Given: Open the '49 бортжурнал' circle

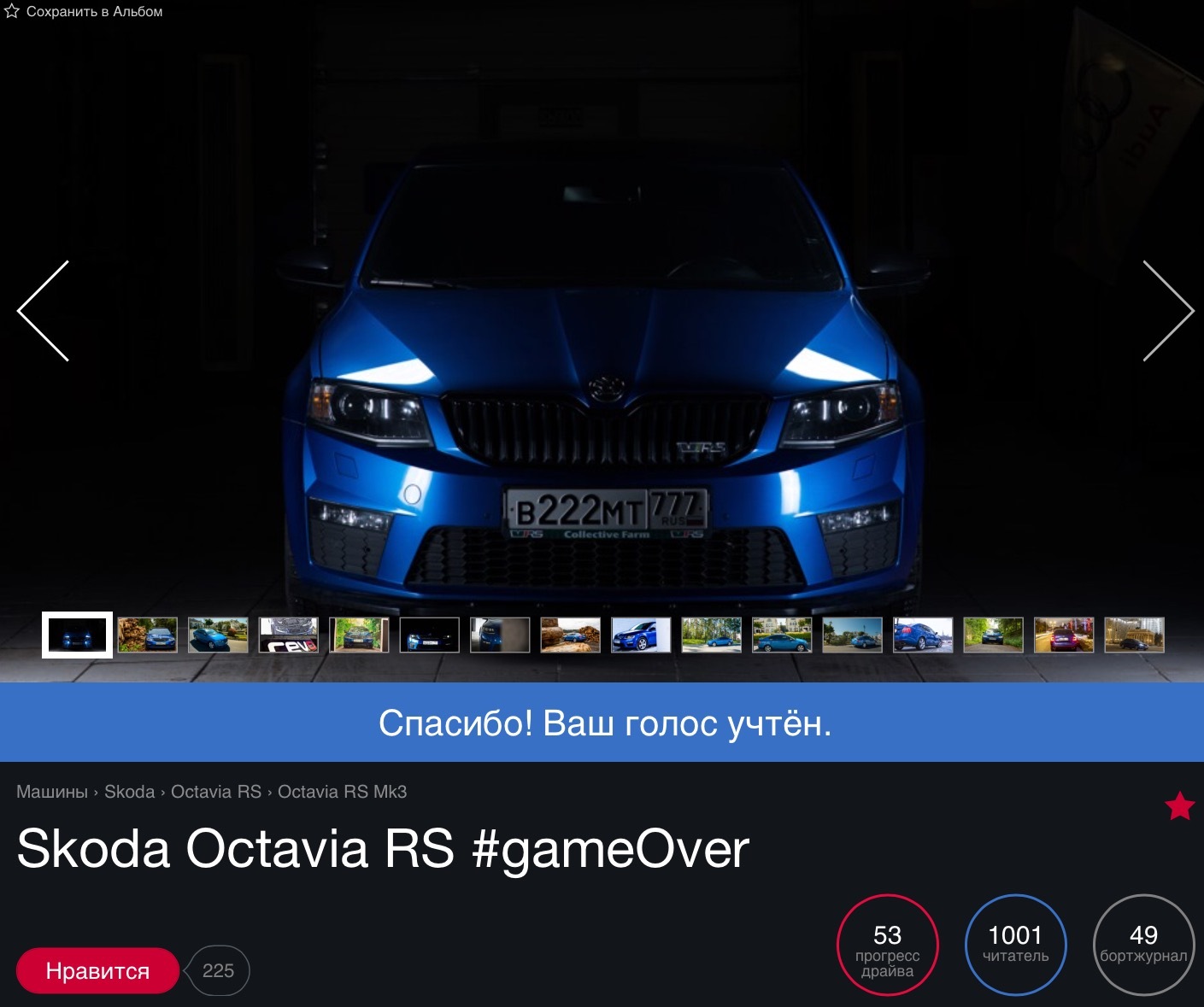Looking at the screenshot, I should [x=1144, y=946].
